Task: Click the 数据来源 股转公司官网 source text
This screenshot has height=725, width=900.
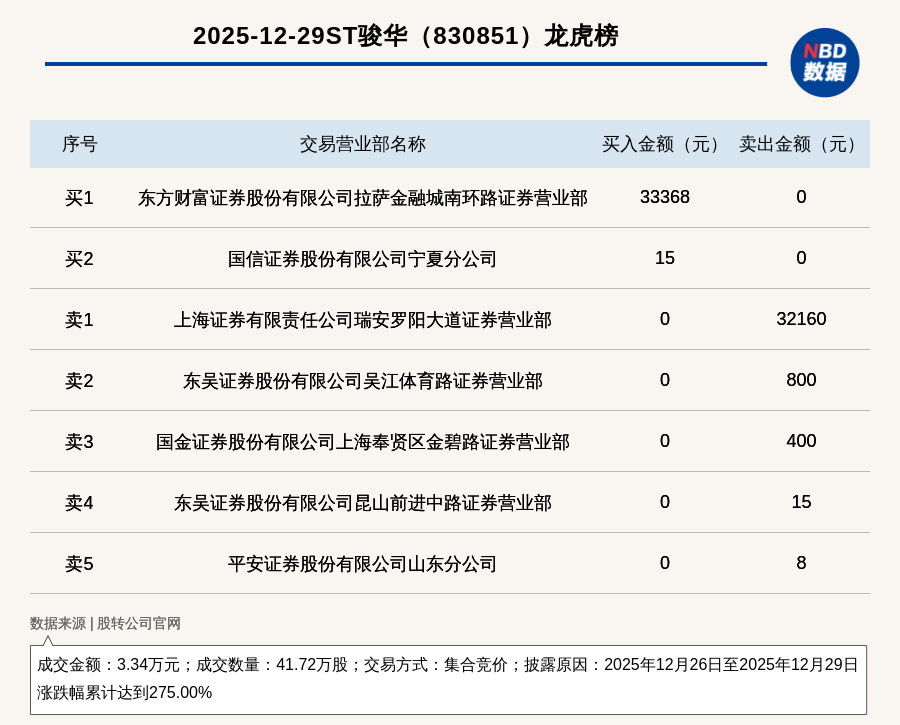Action: tap(105, 623)
